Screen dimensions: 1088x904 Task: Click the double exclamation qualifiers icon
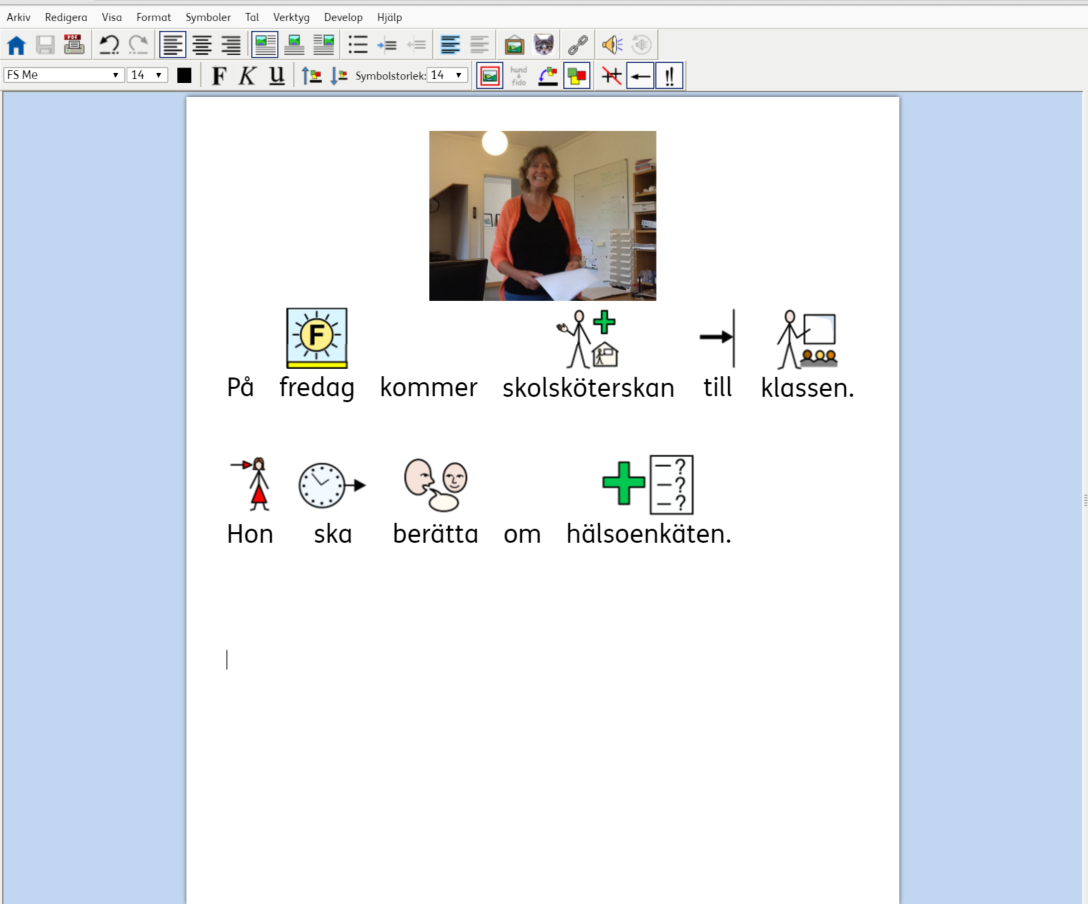click(668, 74)
